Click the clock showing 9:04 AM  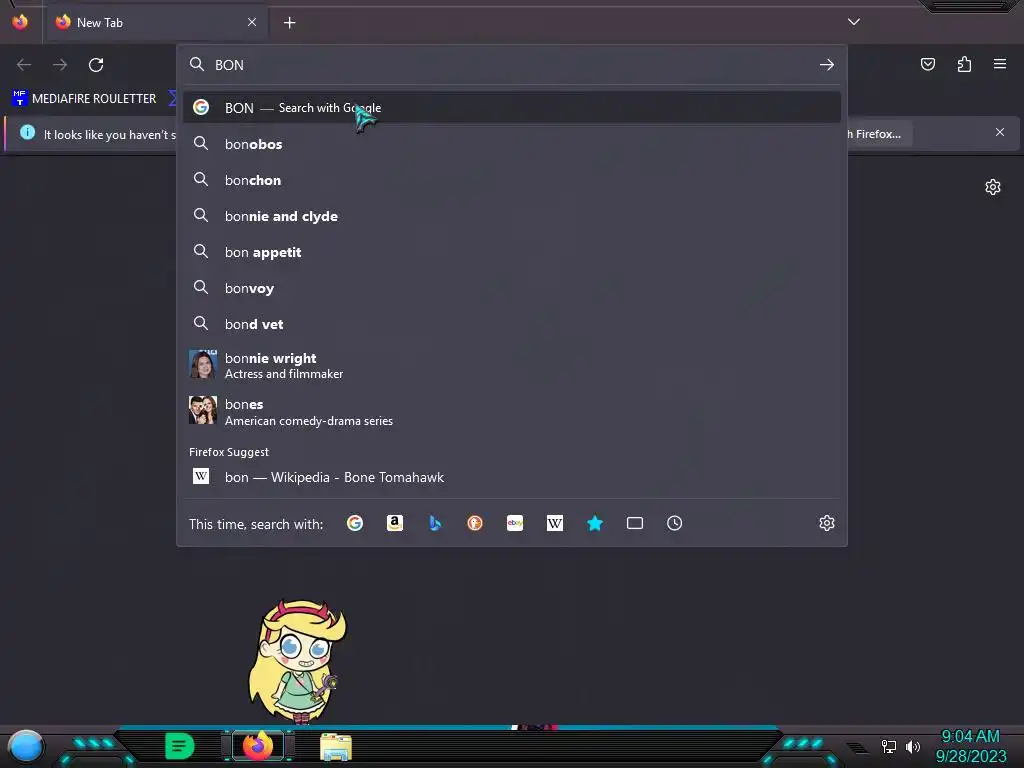pos(970,737)
